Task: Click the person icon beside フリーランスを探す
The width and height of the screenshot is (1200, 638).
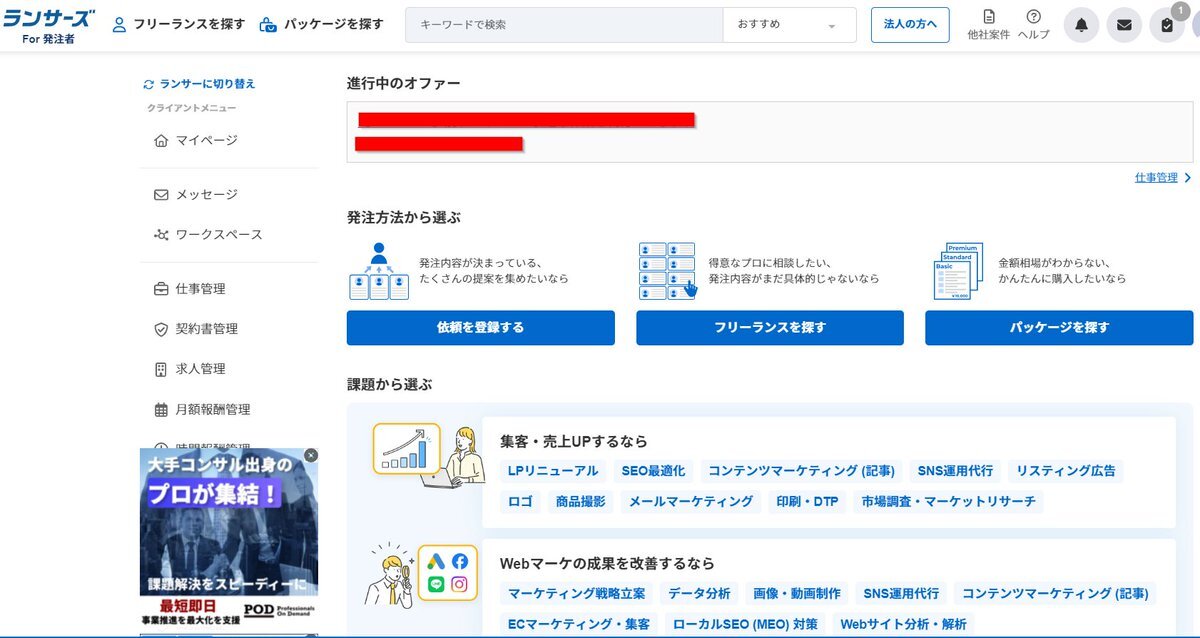Action: click(119, 24)
